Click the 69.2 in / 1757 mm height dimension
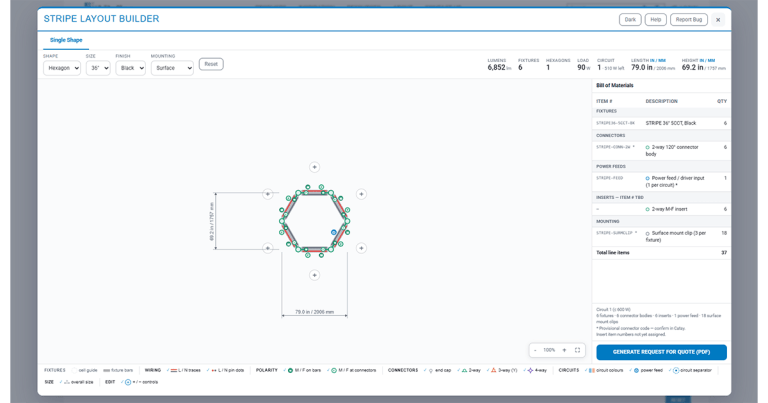The height and width of the screenshot is (403, 768). pos(212,221)
